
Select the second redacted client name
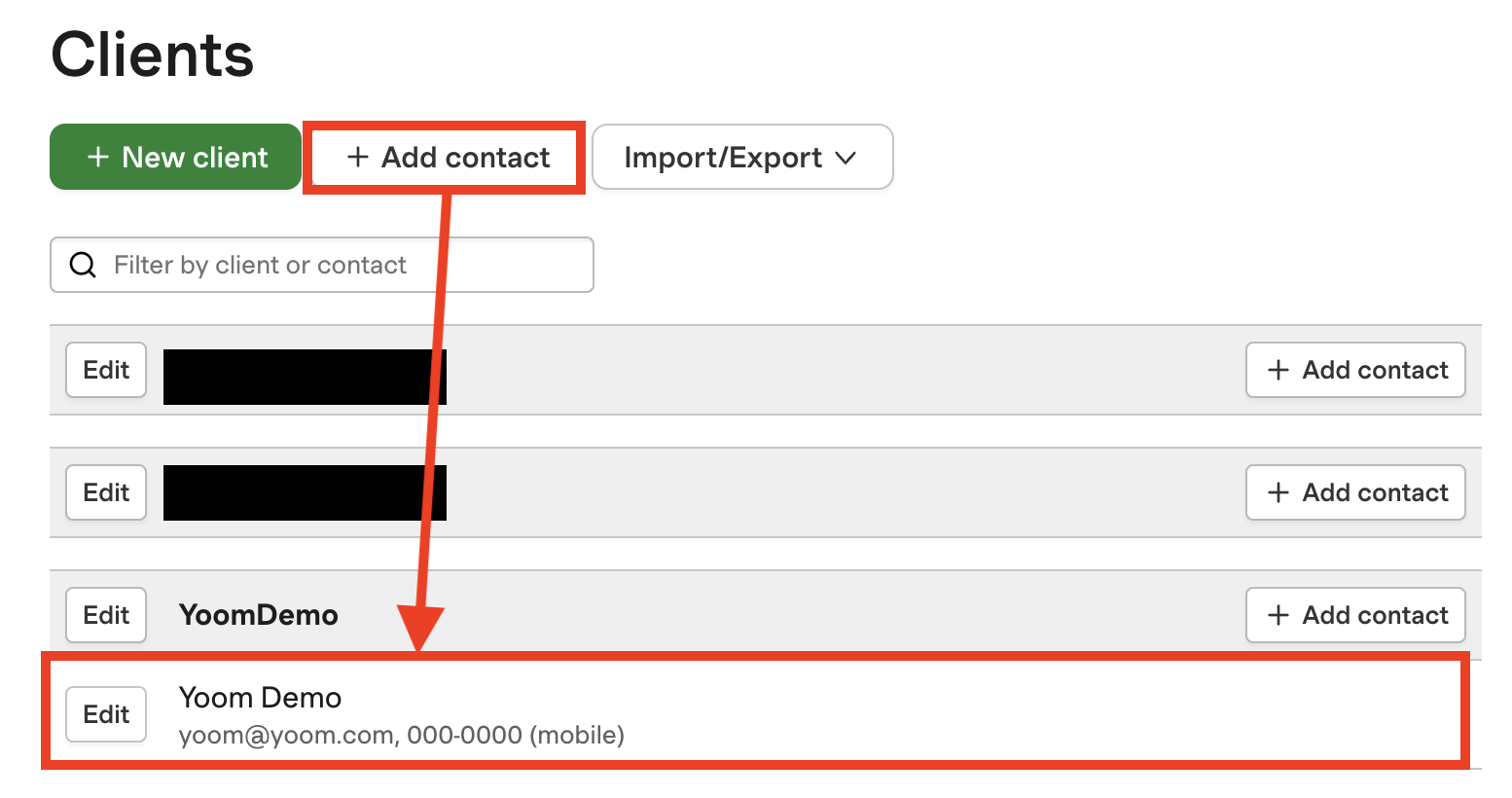(304, 492)
